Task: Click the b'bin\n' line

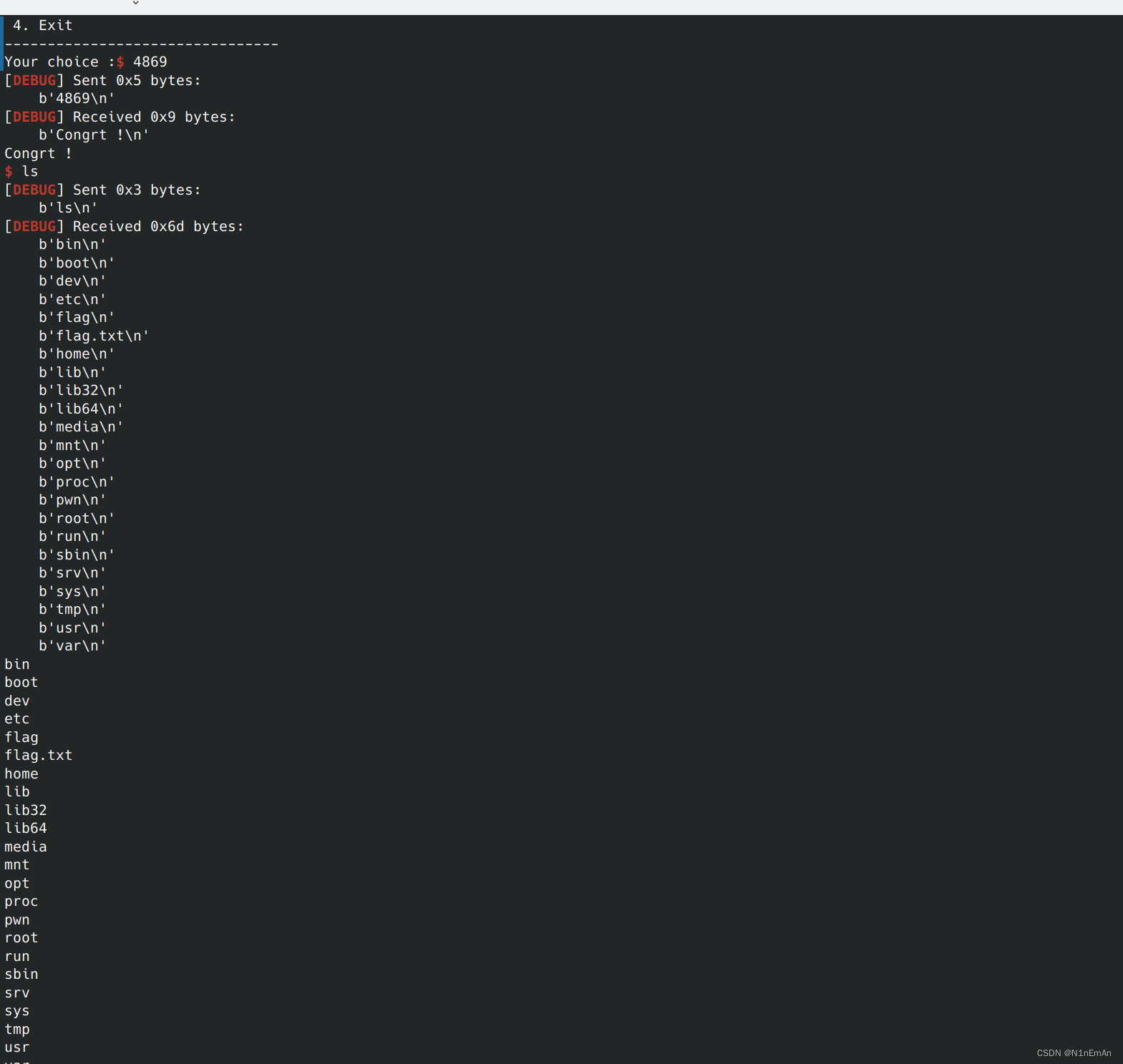Action: (x=72, y=244)
